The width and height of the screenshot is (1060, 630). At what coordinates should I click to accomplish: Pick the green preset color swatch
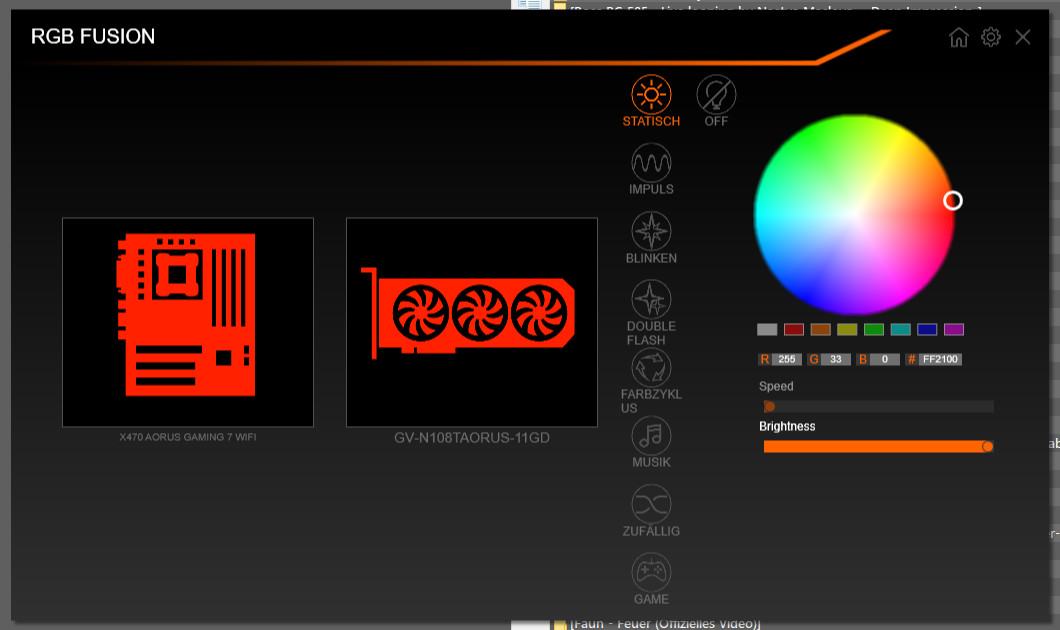pyautogui.click(x=873, y=329)
